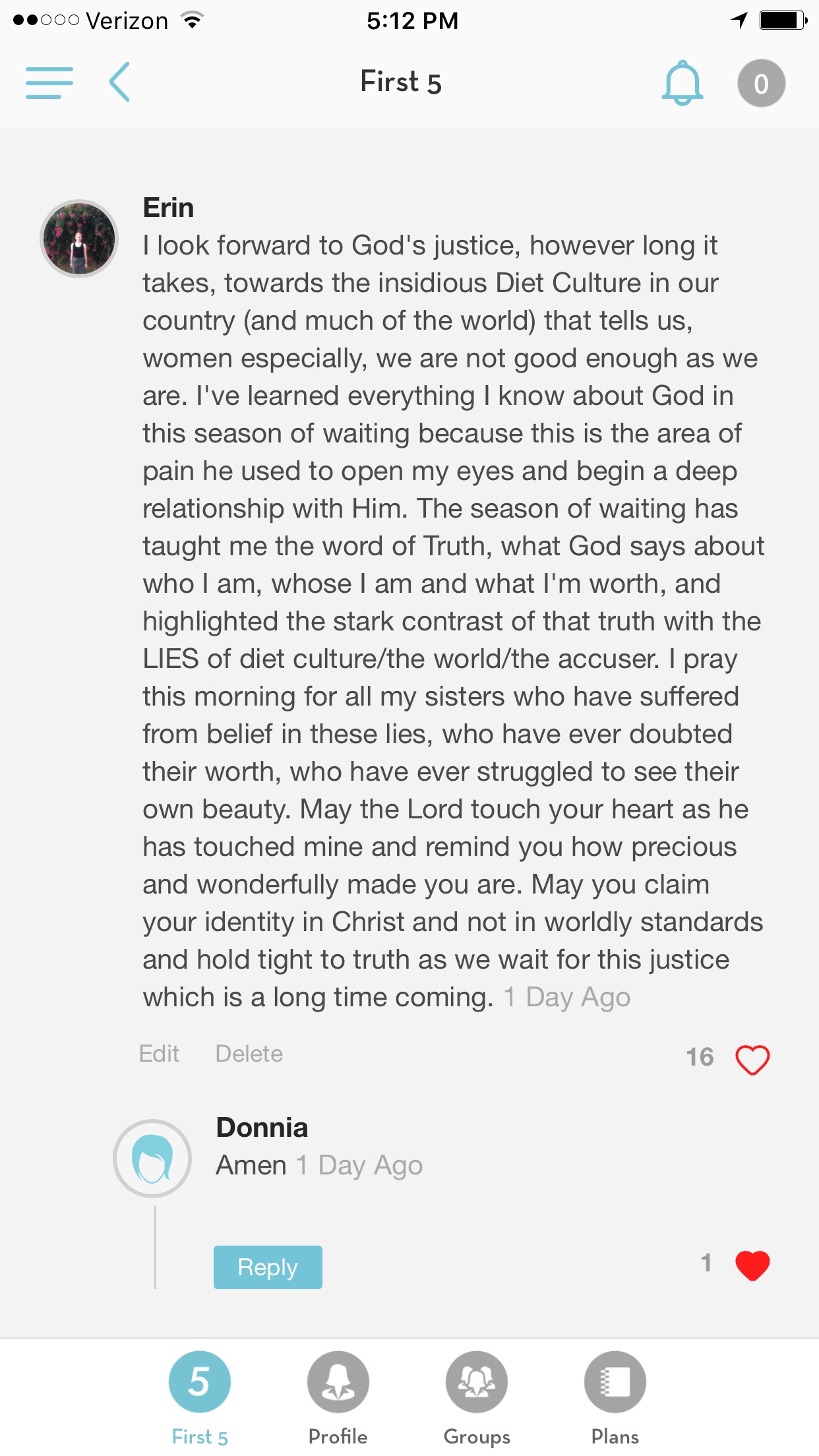View Erin's profile photo
Screen dimensions: 819x1456
point(79,238)
